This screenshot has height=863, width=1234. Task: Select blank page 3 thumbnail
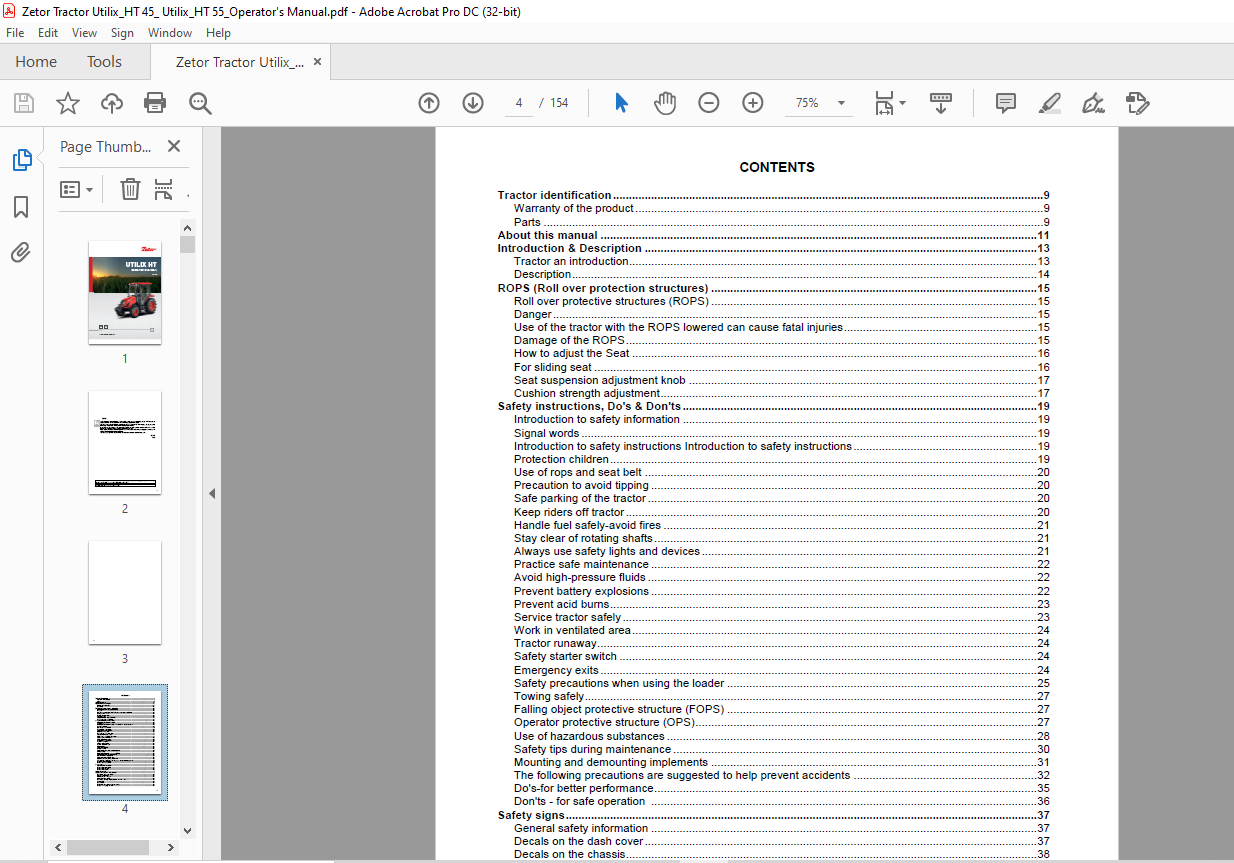pos(125,592)
